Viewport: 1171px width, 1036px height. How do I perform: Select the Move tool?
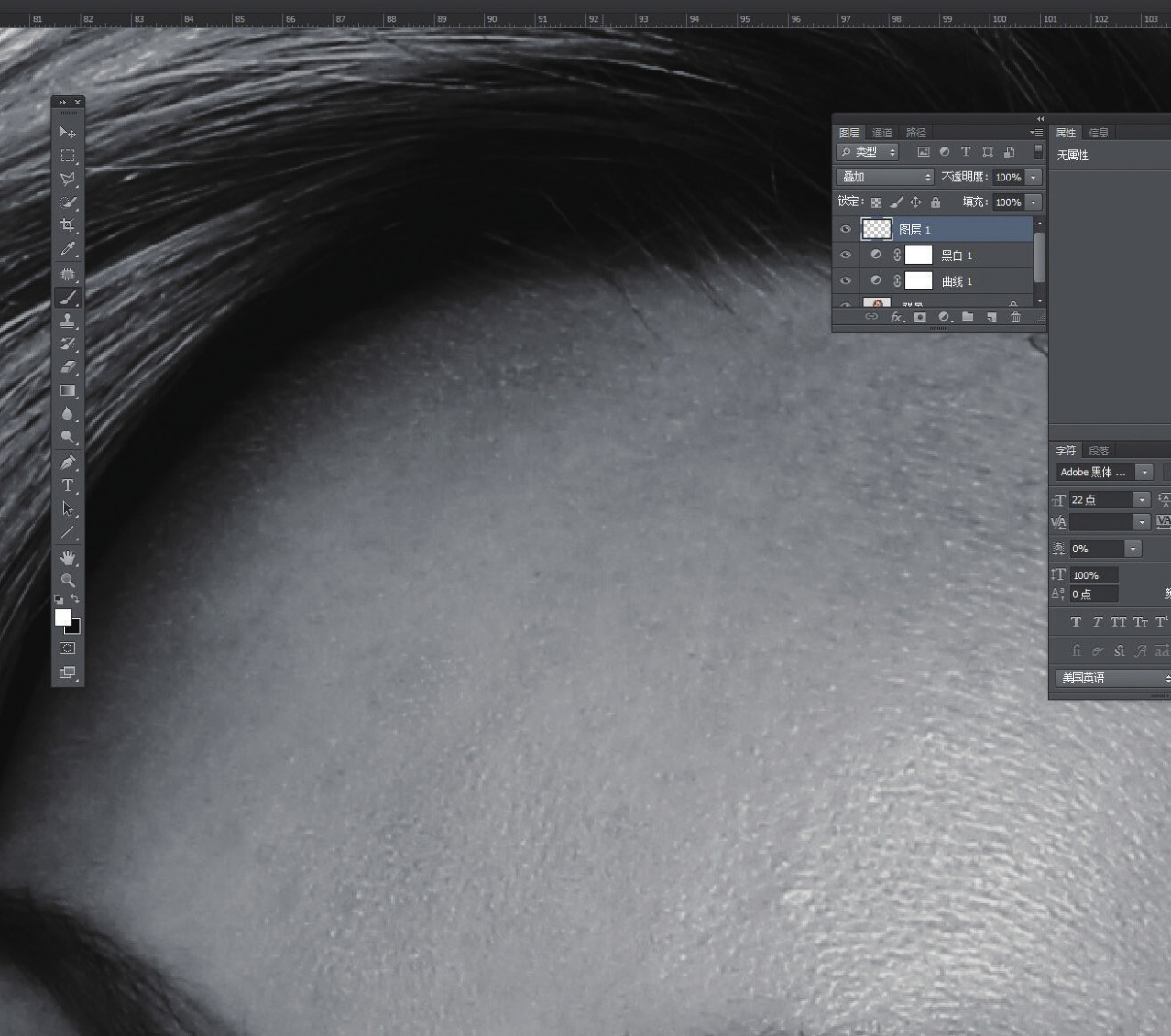click(x=68, y=133)
